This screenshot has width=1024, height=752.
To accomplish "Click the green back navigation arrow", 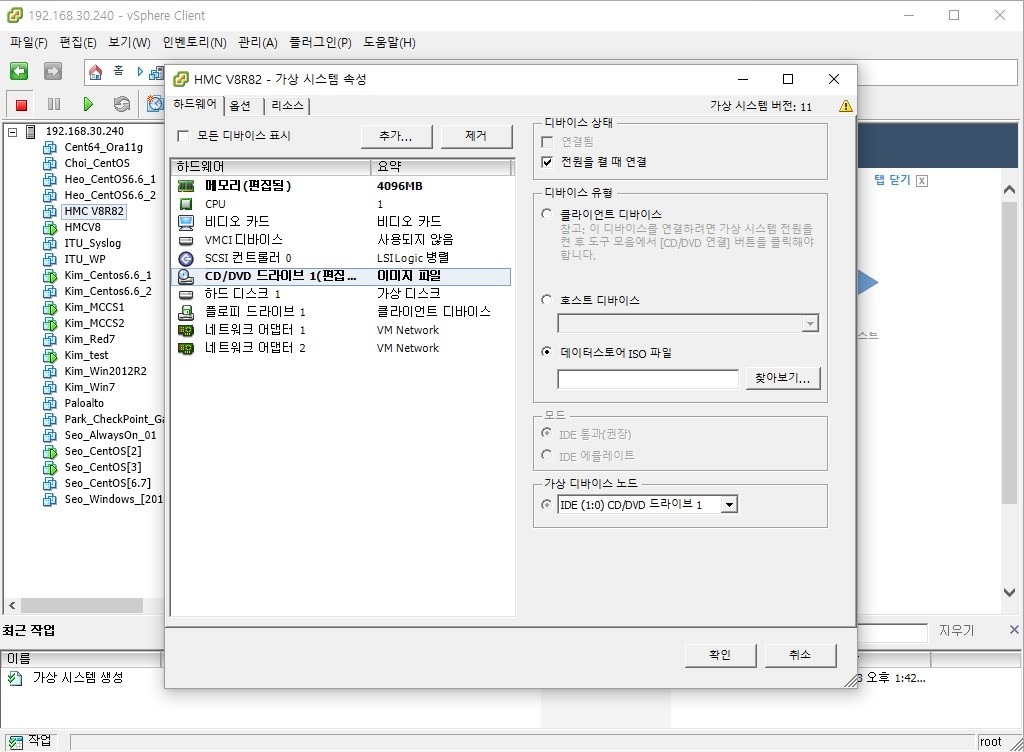I will pos(19,72).
